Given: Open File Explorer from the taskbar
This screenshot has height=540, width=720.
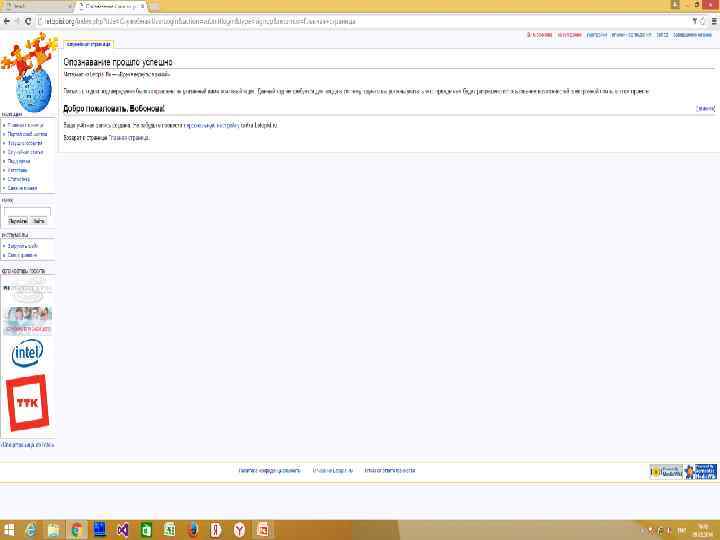Looking at the screenshot, I should pyautogui.click(x=54, y=530).
